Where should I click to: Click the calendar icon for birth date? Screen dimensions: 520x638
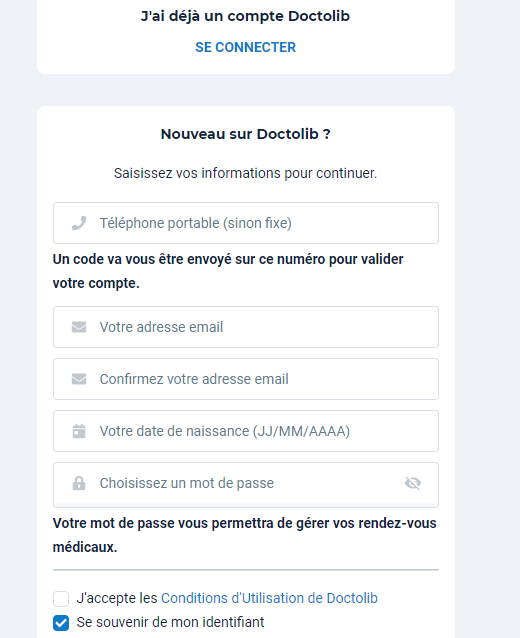click(x=79, y=431)
